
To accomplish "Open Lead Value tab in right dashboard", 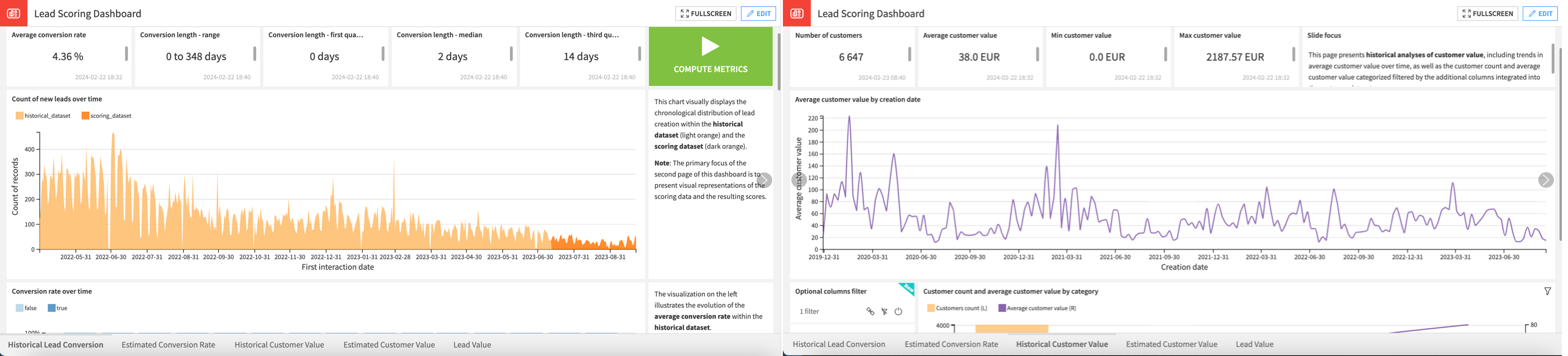I will (1254, 344).
